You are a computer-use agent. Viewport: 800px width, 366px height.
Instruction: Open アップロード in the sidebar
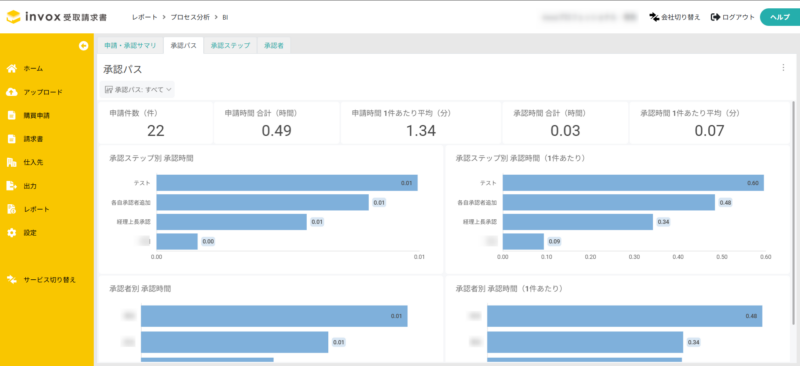click(43, 92)
